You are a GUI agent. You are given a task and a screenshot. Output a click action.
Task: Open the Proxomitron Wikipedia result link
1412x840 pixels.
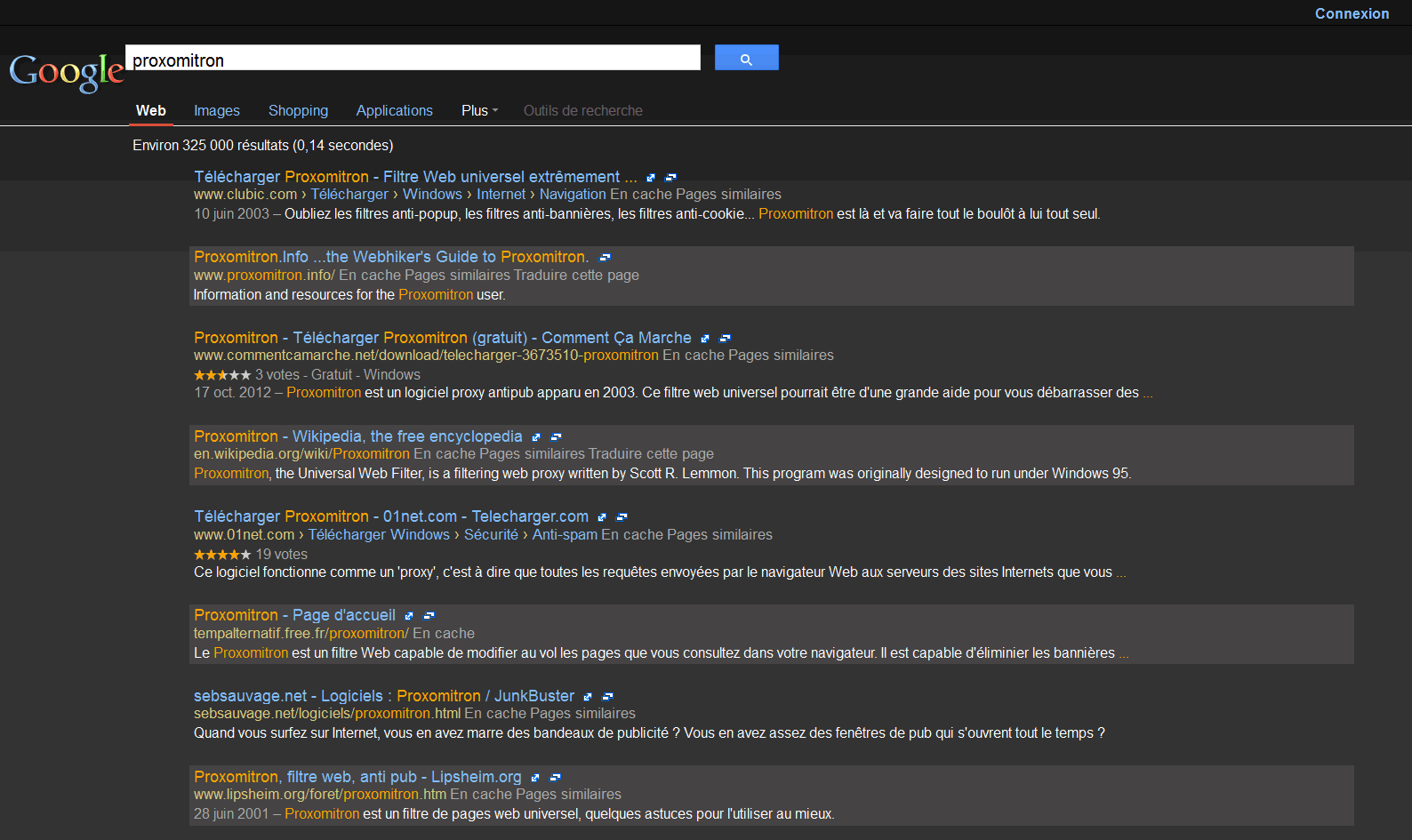[357, 436]
